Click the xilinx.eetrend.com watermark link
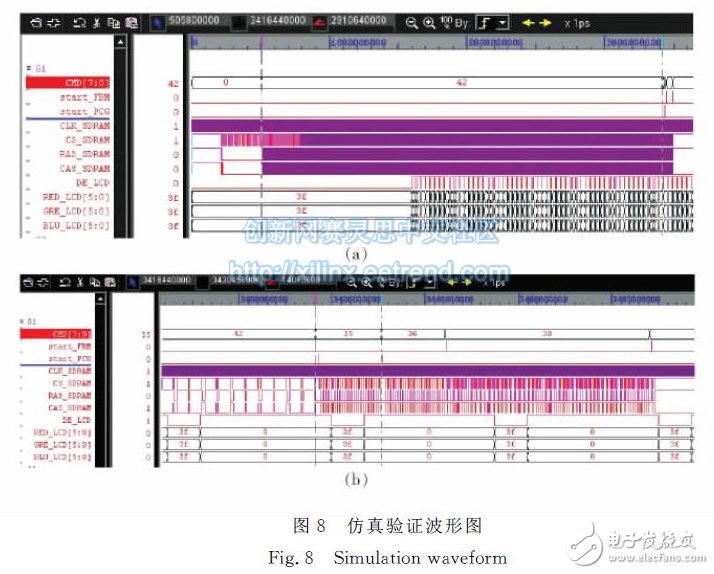The height and width of the screenshot is (574, 714). 366,271
